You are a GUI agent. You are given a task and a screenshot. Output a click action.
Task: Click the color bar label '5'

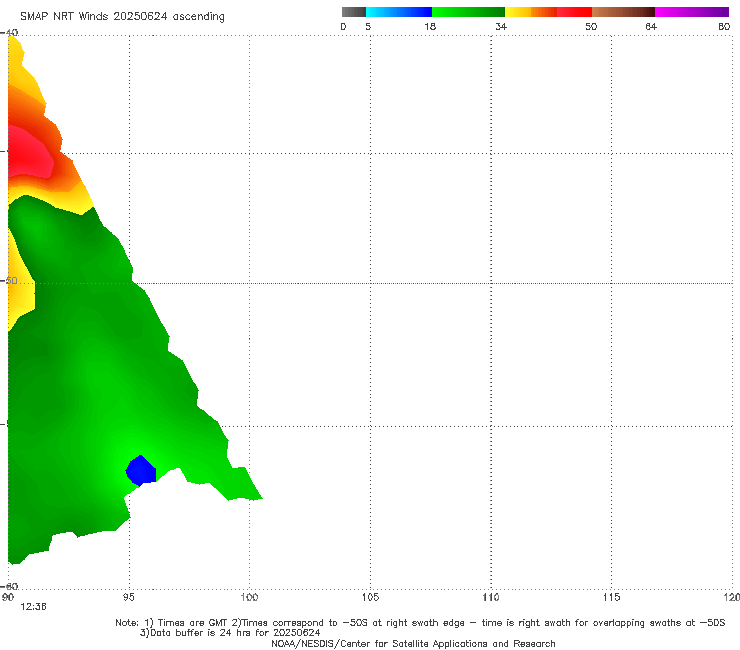[x=368, y=27]
